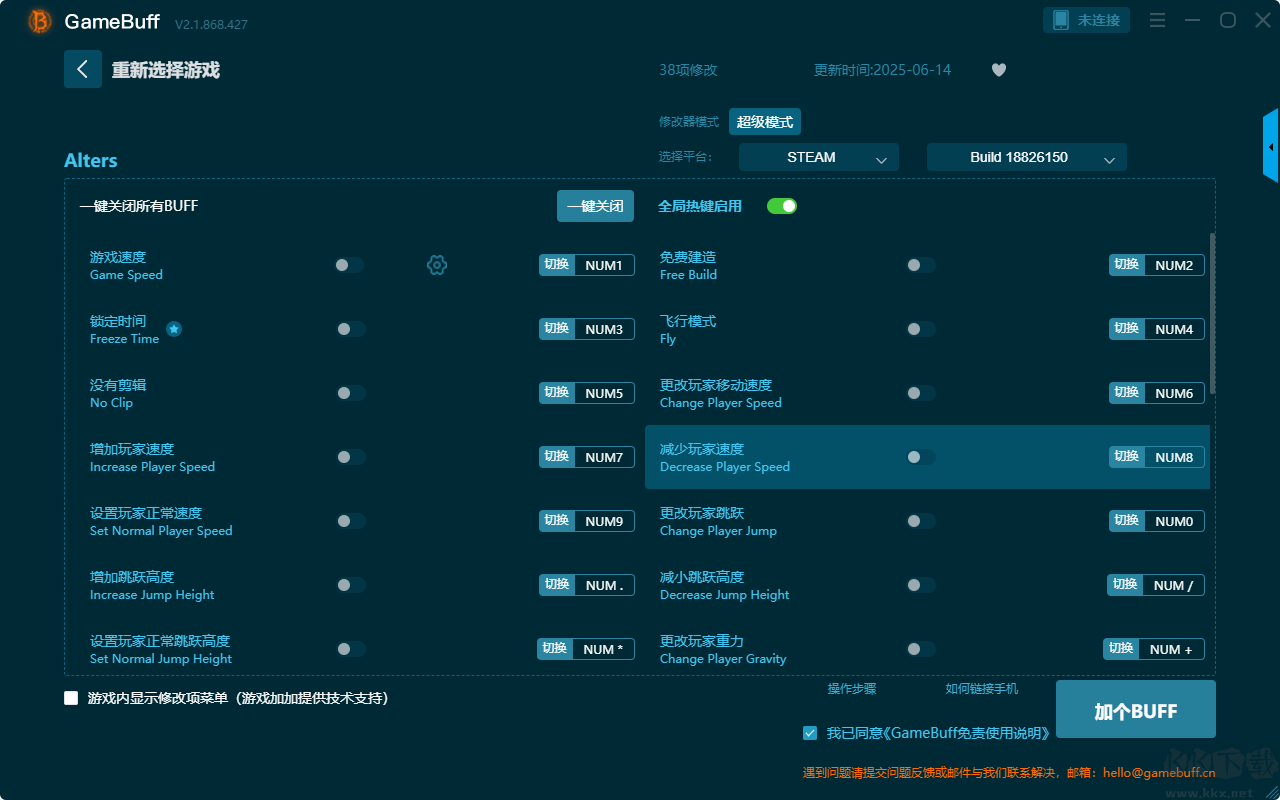Change the NUM1 hotkey for Game Speed
The height and width of the screenshot is (800, 1280).
click(604, 265)
